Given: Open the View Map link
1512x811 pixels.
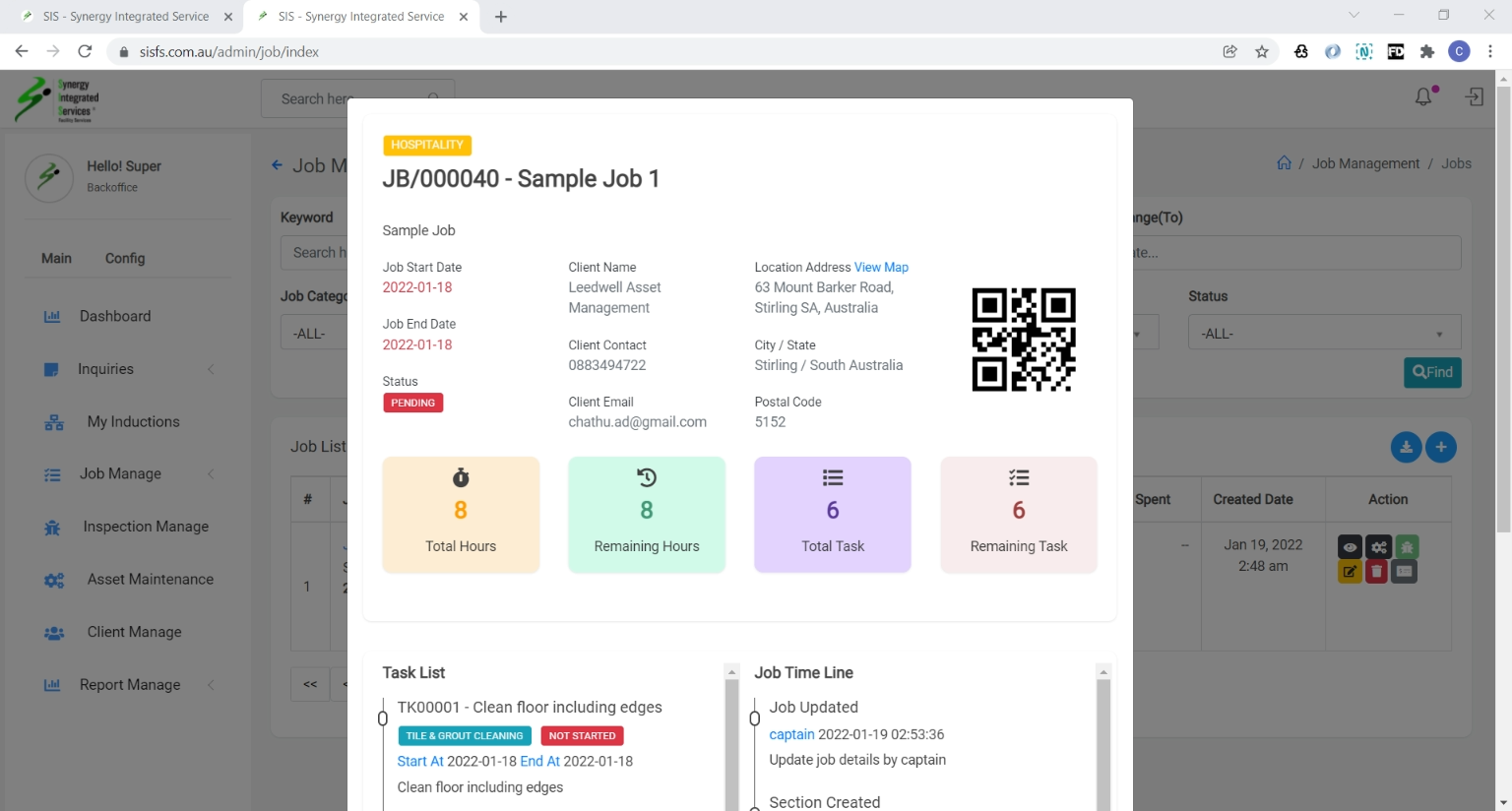Looking at the screenshot, I should tap(881, 268).
